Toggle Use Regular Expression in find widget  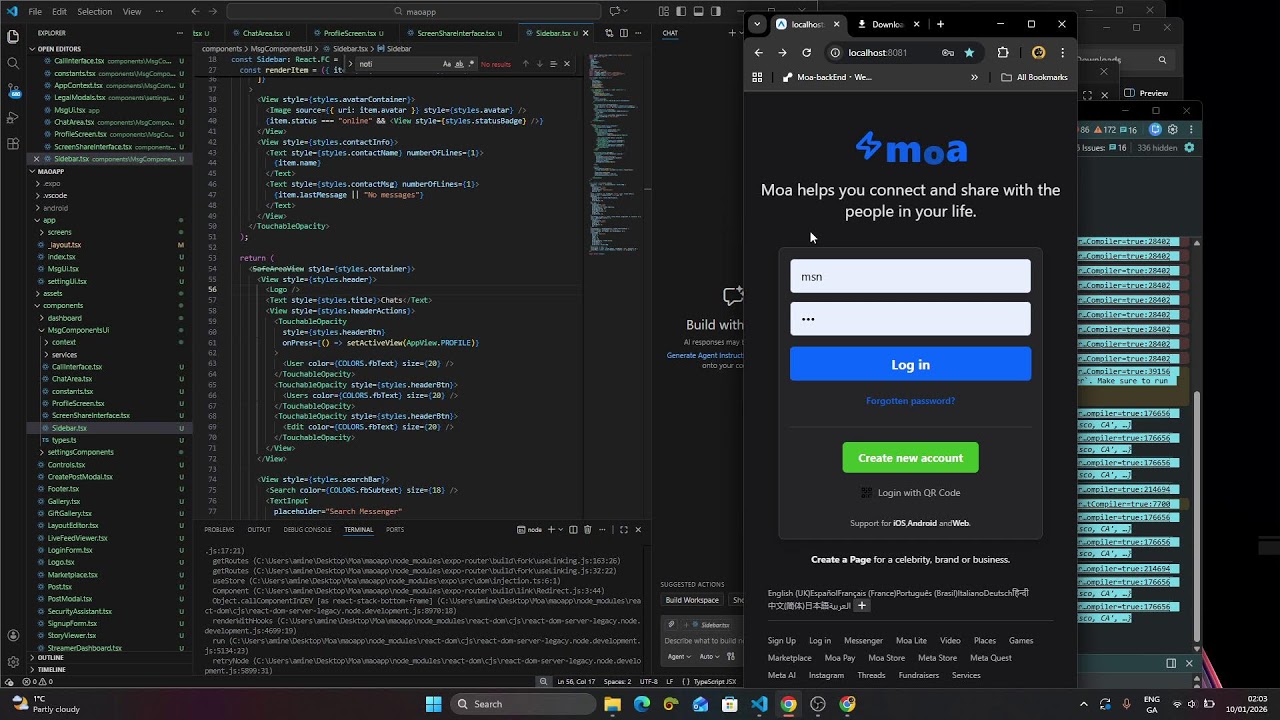click(471, 64)
